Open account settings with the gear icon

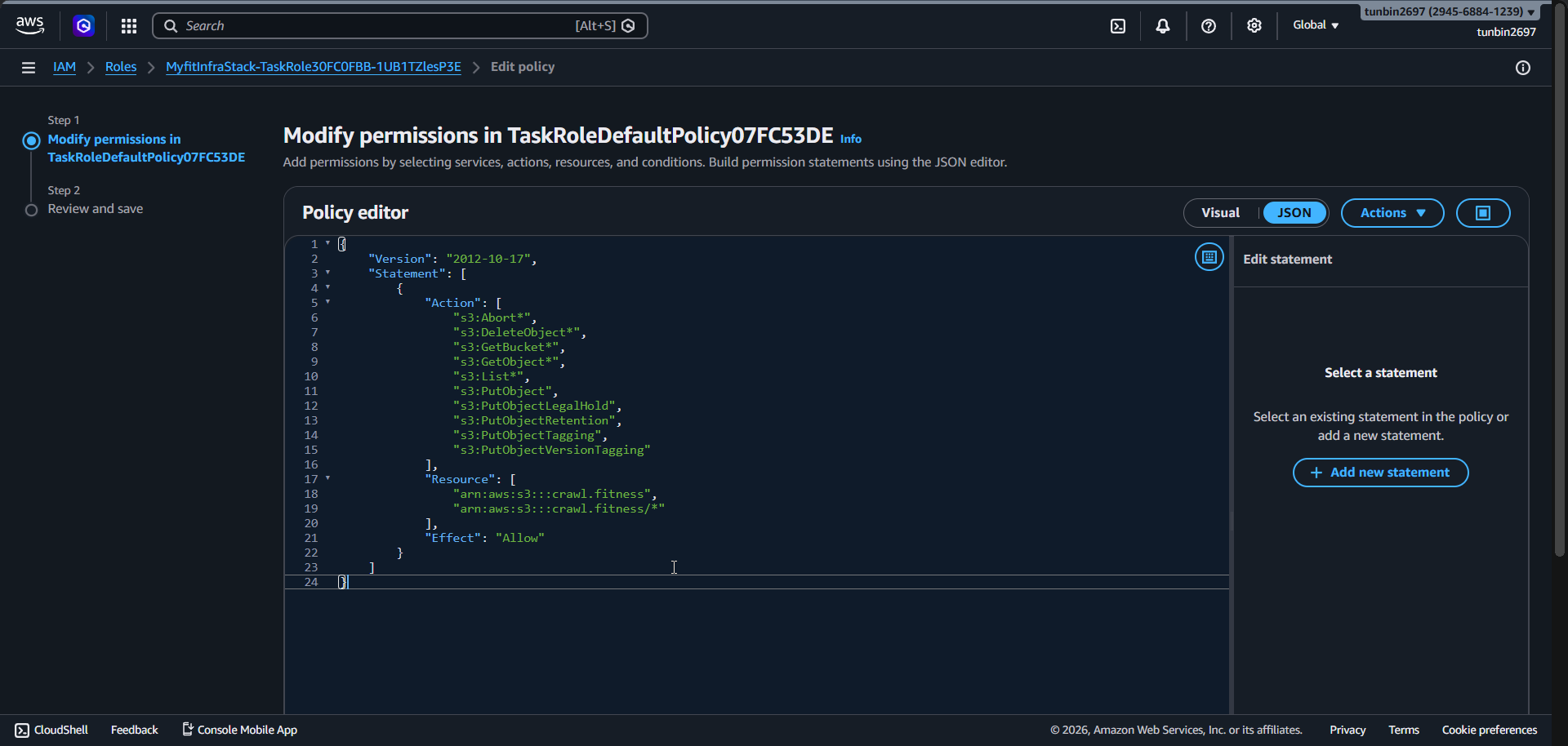click(x=1254, y=25)
